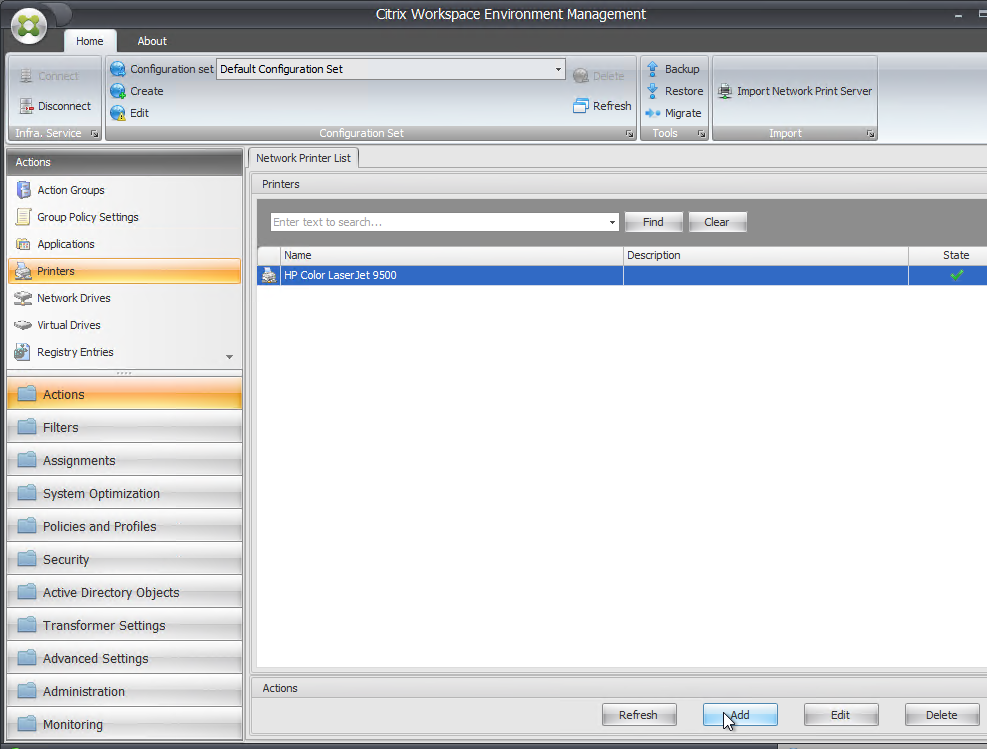Sort by the Name column header
Screen dimensions: 987x749
pyautogui.click(x=451, y=255)
